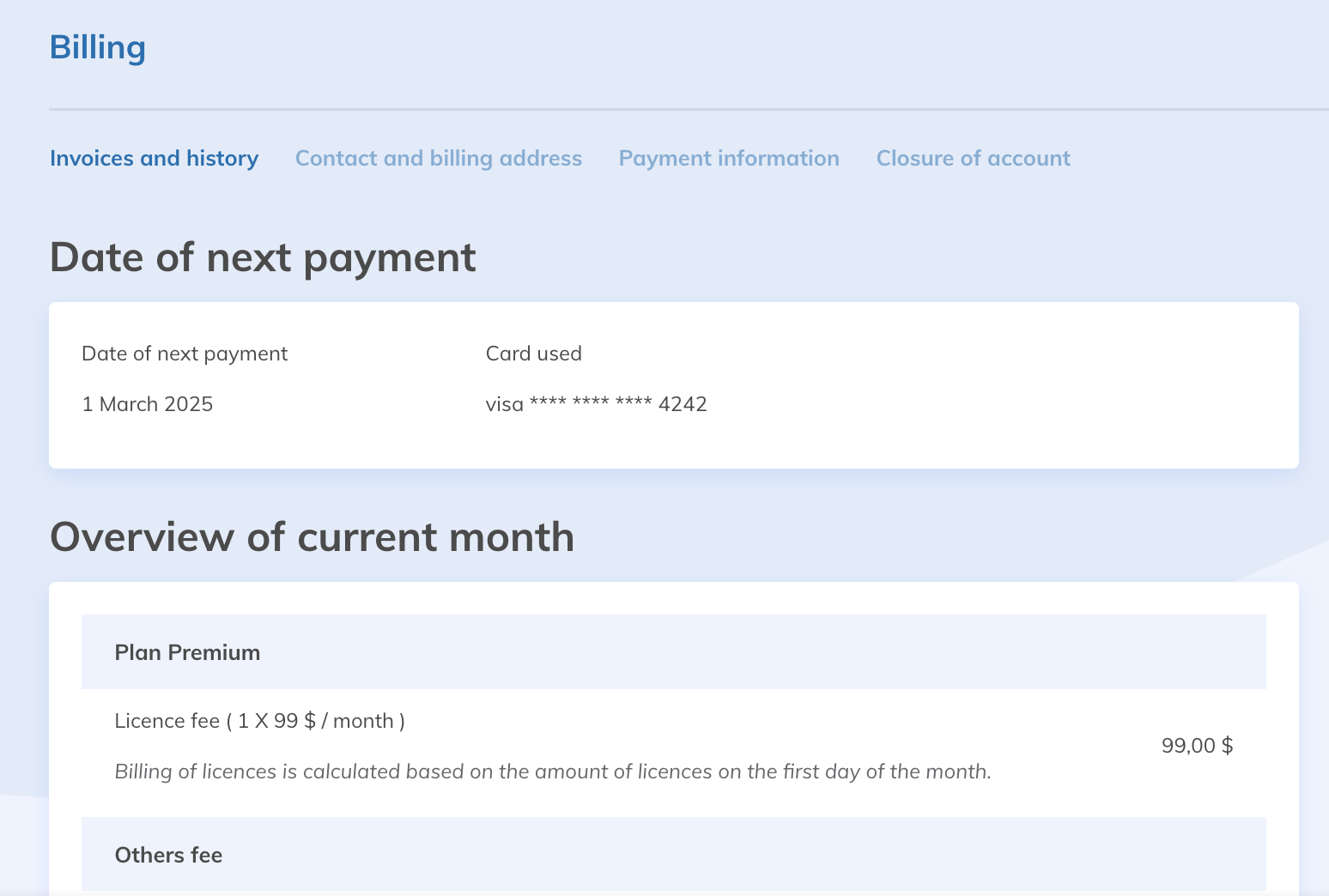Click the italic licence billing note
Viewport: 1329px width, 896px height.
point(553,772)
